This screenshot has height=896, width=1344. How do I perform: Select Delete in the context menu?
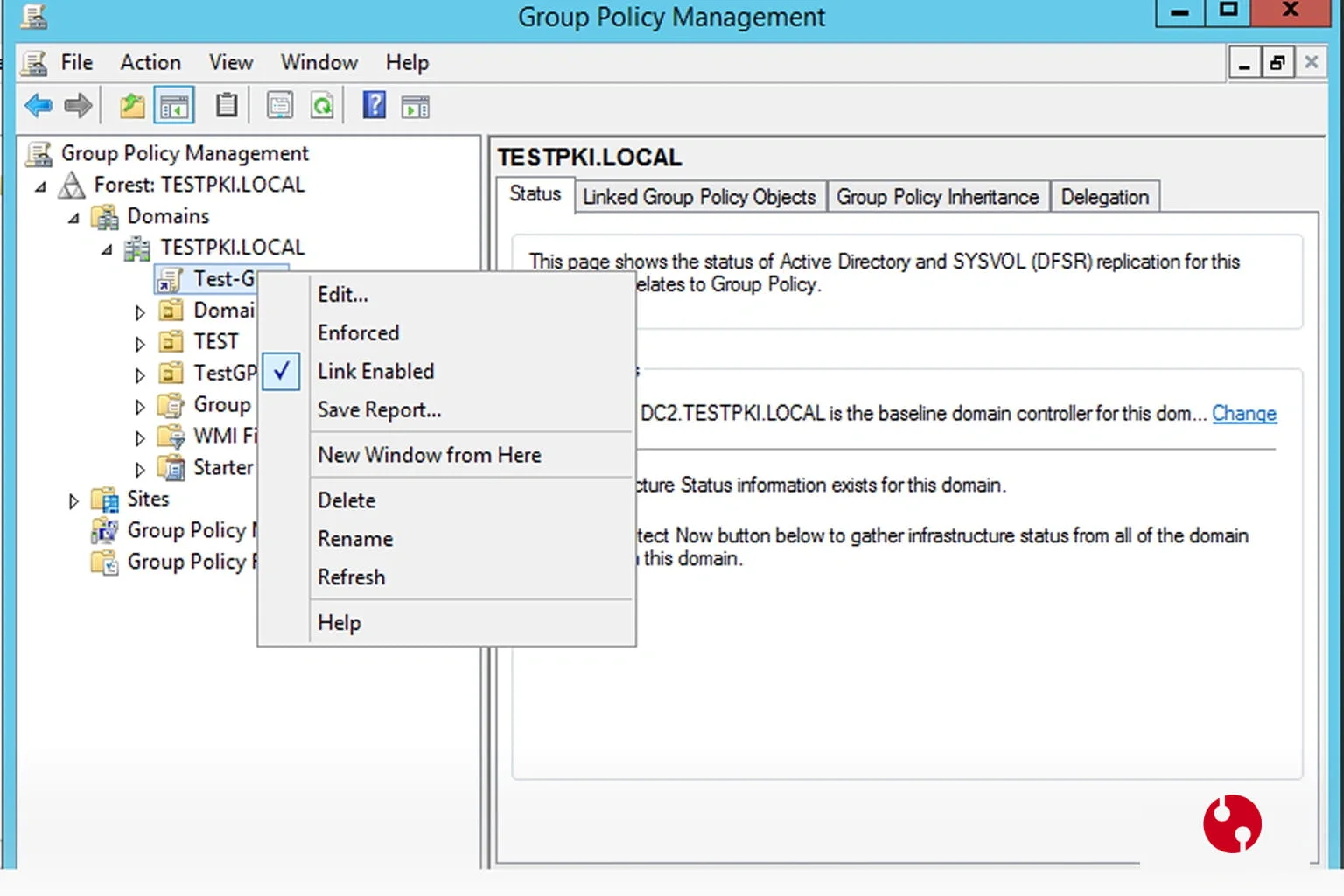[445, 500]
